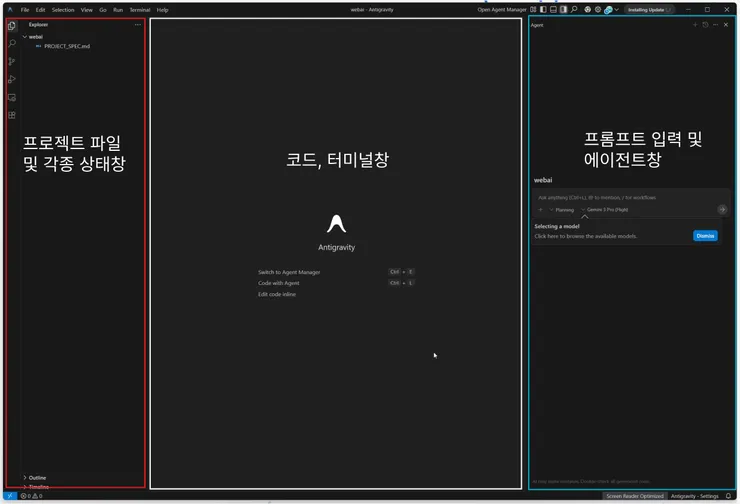The image size is (740, 504).
Task: Open errors and warnings count in status bar
Action: coord(32,496)
